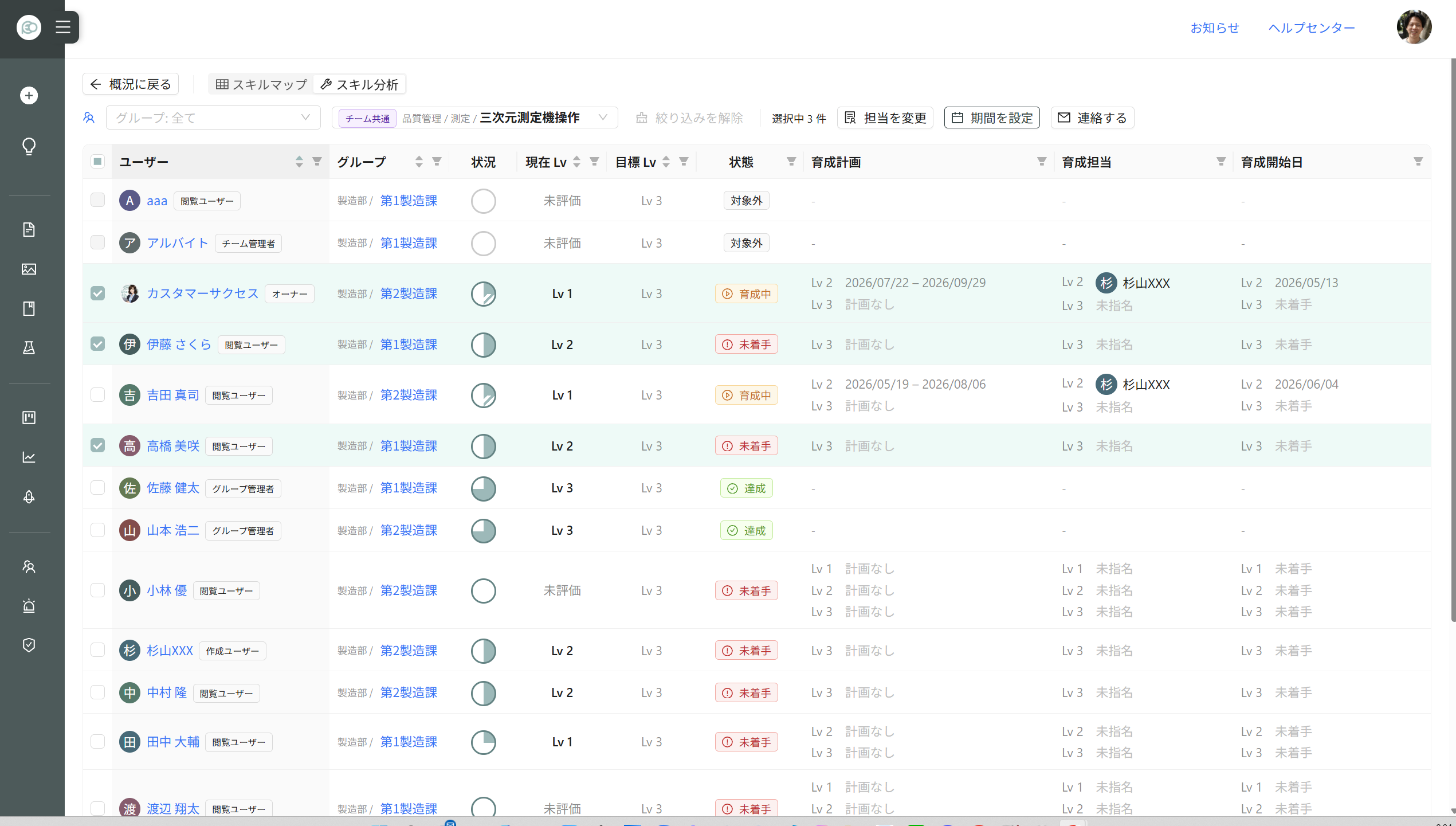Open the user profile avatar at top right

click(x=1414, y=27)
